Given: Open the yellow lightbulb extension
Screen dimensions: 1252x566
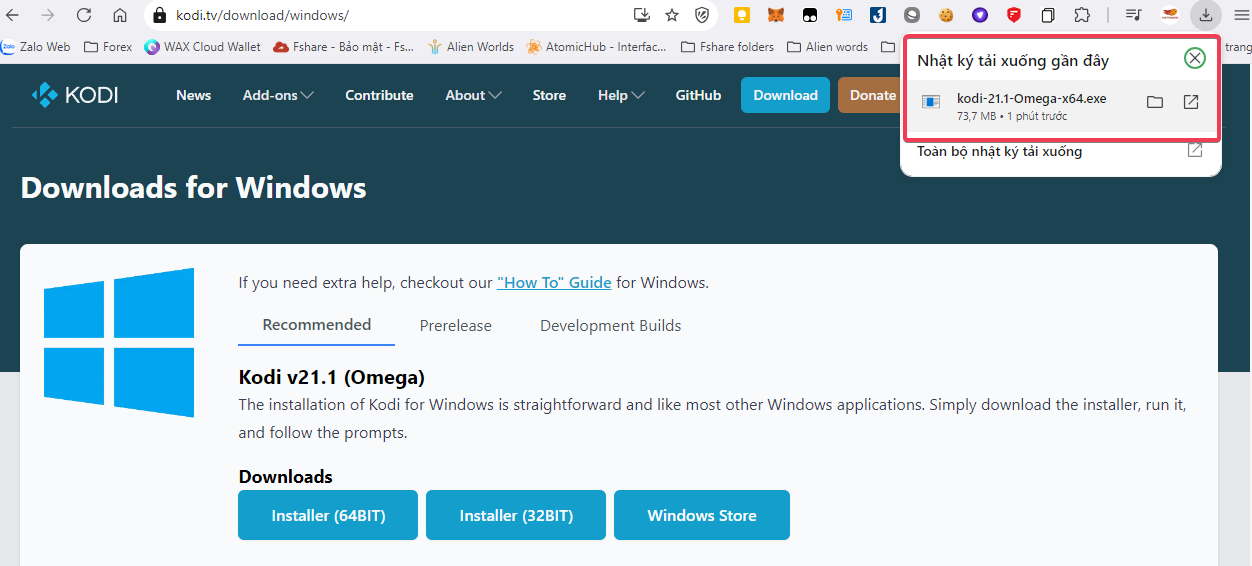Looking at the screenshot, I should (x=742, y=15).
